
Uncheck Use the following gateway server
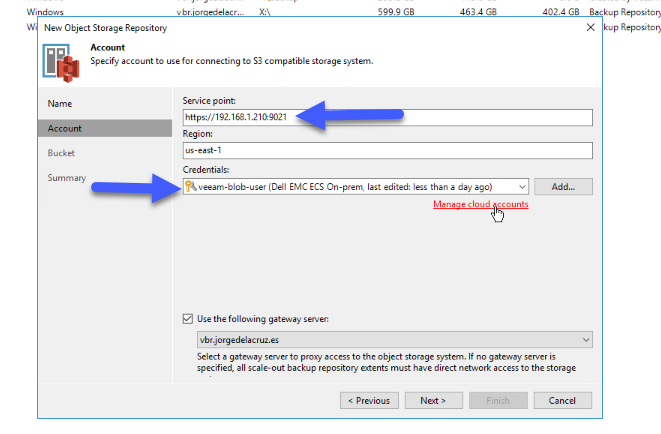pyautogui.click(x=188, y=319)
